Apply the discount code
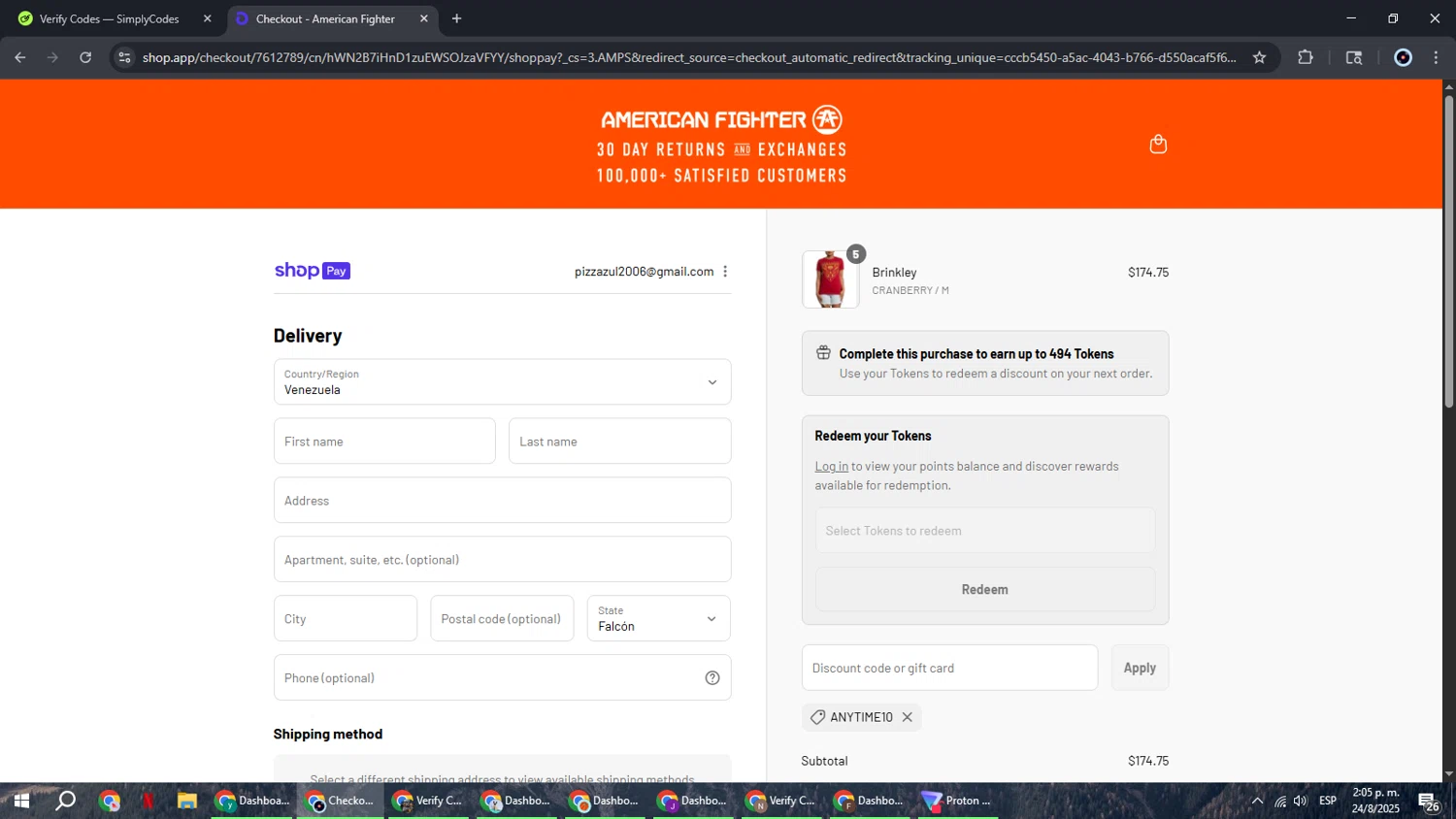The width and height of the screenshot is (1456, 819). pyautogui.click(x=1140, y=668)
